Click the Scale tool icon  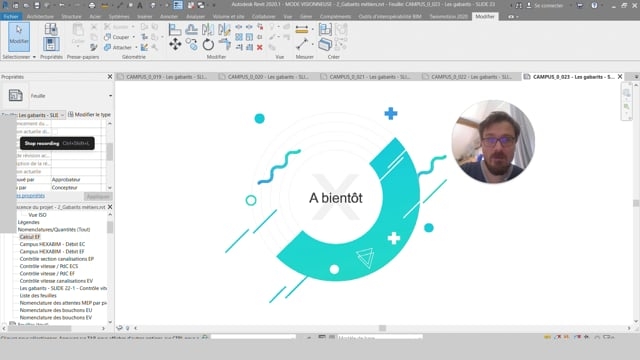pos(249,37)
